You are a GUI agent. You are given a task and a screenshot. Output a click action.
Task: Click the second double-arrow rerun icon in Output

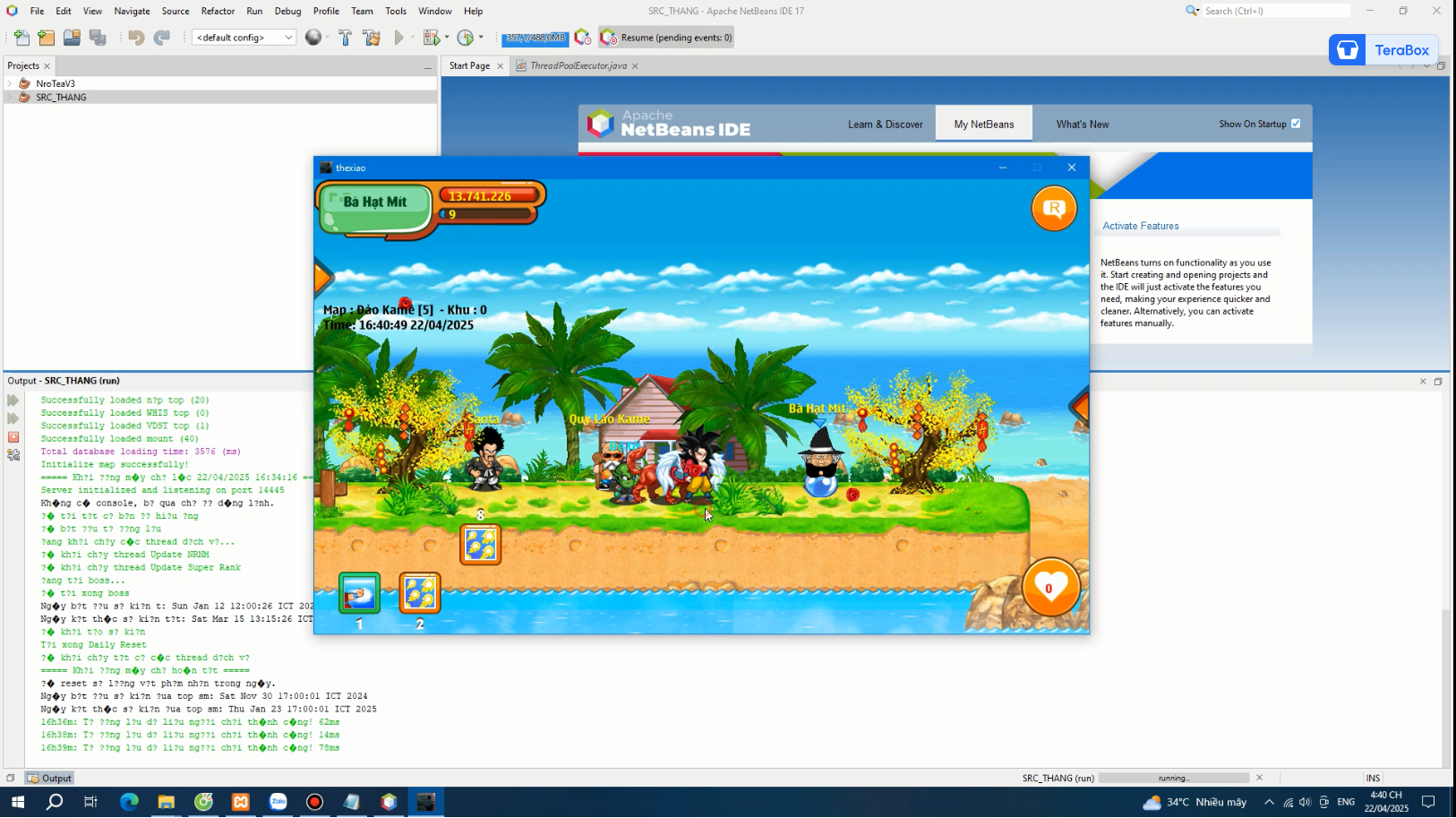(13, 418)
